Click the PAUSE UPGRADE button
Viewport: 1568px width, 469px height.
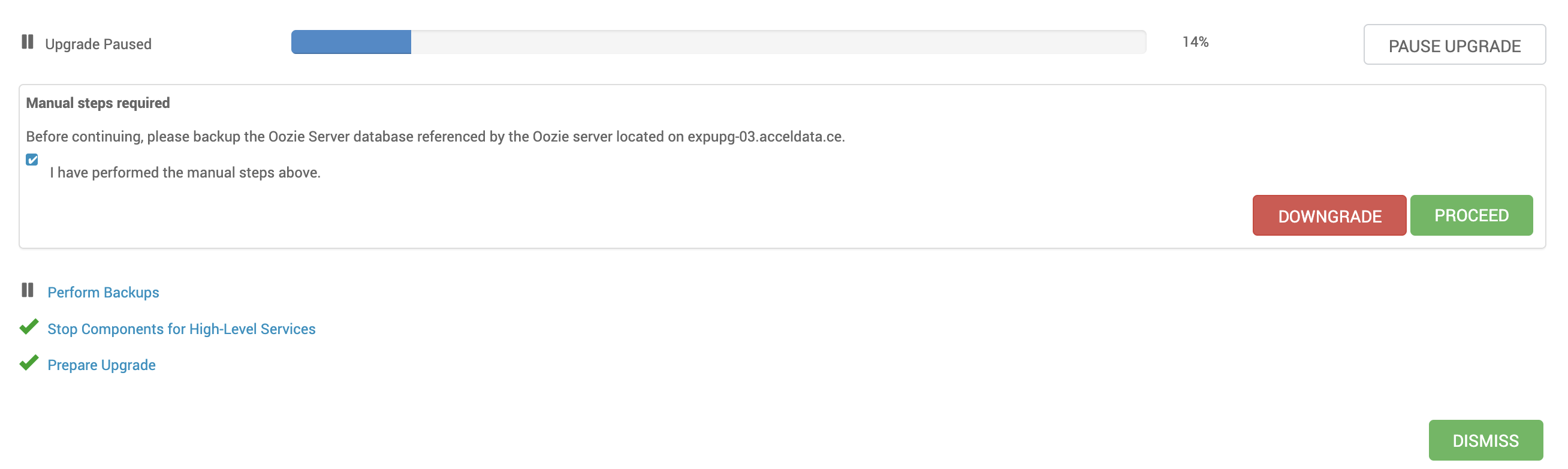point(1454,44)
